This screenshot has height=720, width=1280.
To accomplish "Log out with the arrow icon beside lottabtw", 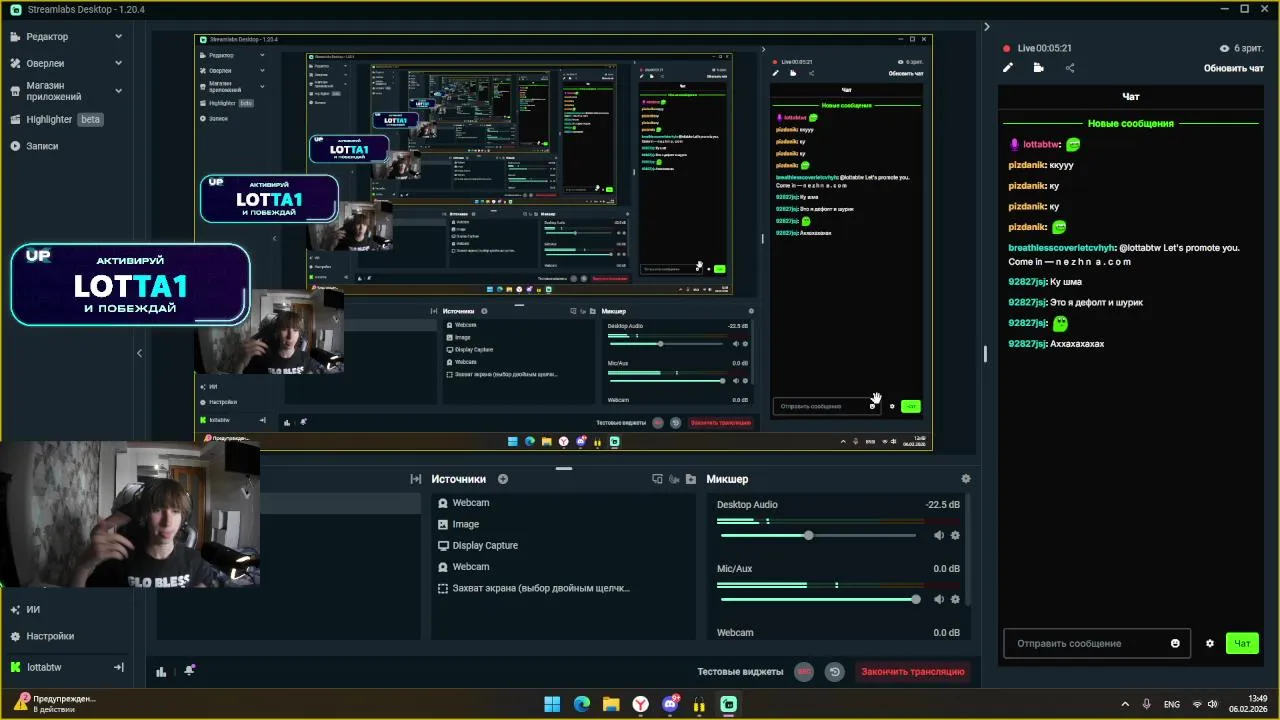I will pos(119,667).
